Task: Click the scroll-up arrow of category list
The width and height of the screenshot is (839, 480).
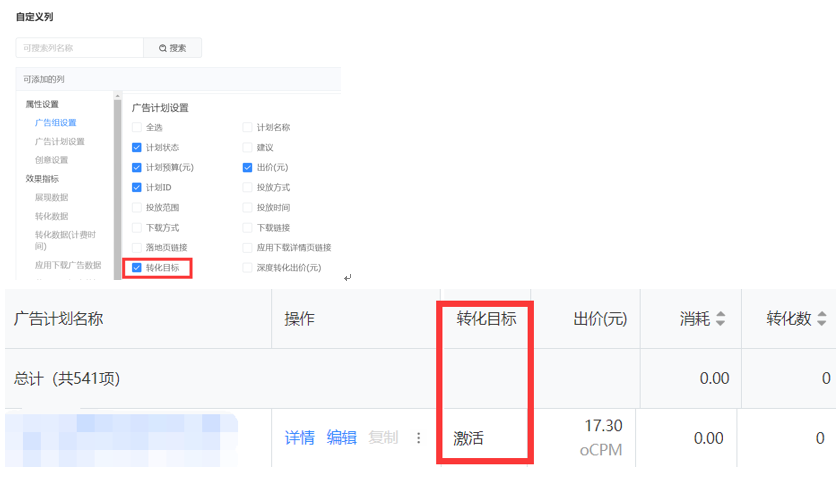Action: pos(117,97)
